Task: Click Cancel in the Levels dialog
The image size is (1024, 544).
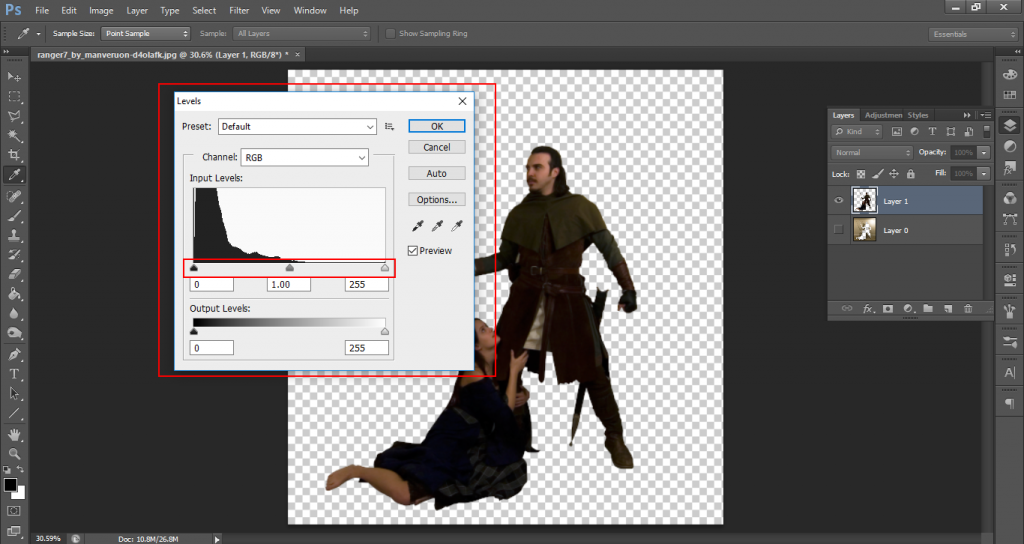Action: point(437,148)
